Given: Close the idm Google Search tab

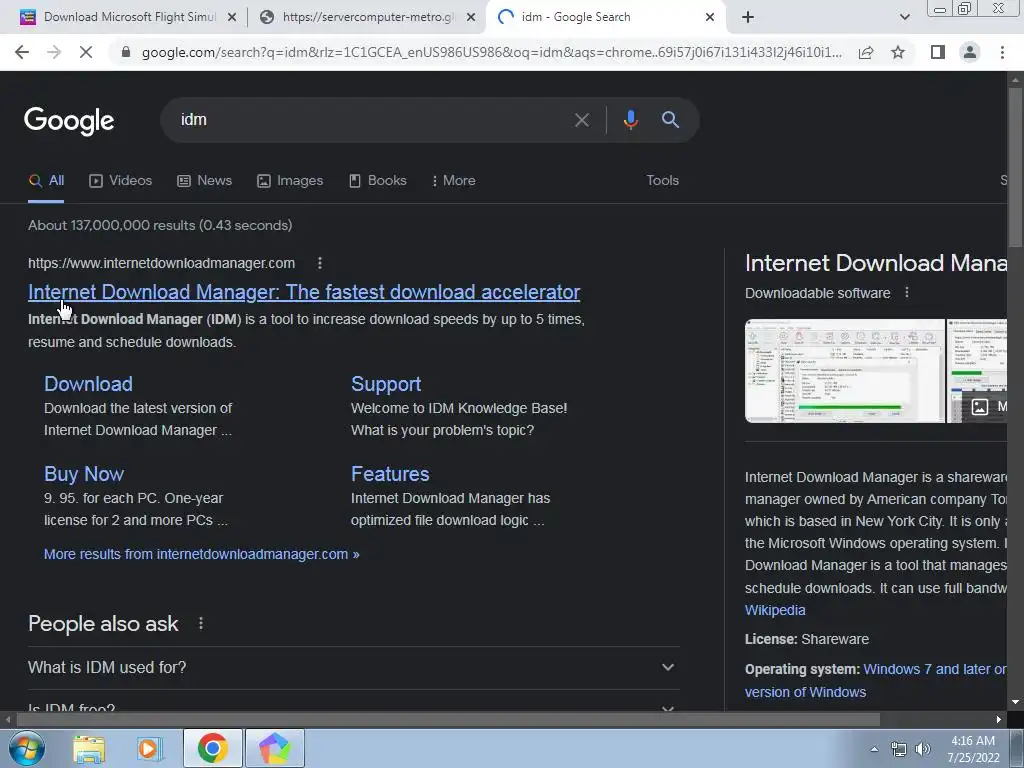Looking at the screenshot, I should [x=710, y=18].
